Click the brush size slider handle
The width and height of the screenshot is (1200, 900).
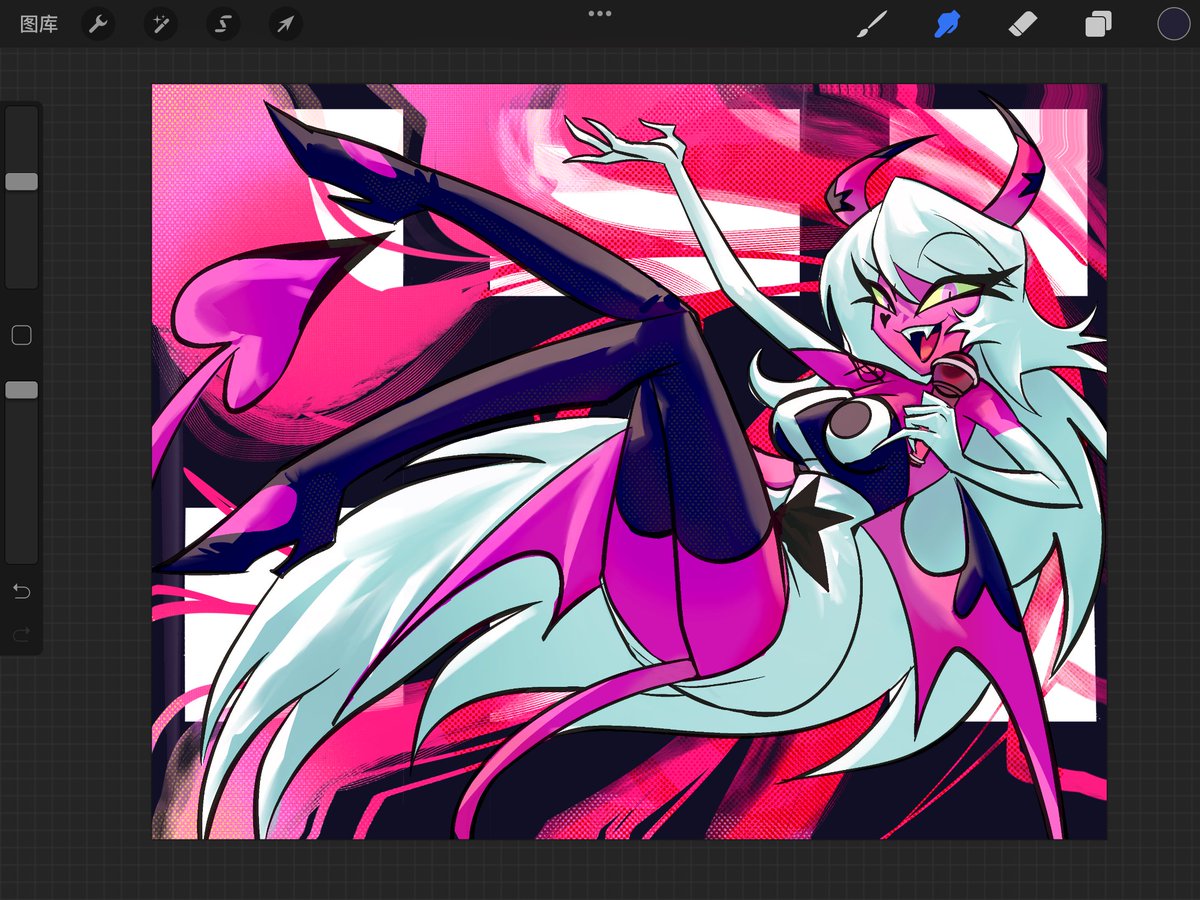pos(22,182)
